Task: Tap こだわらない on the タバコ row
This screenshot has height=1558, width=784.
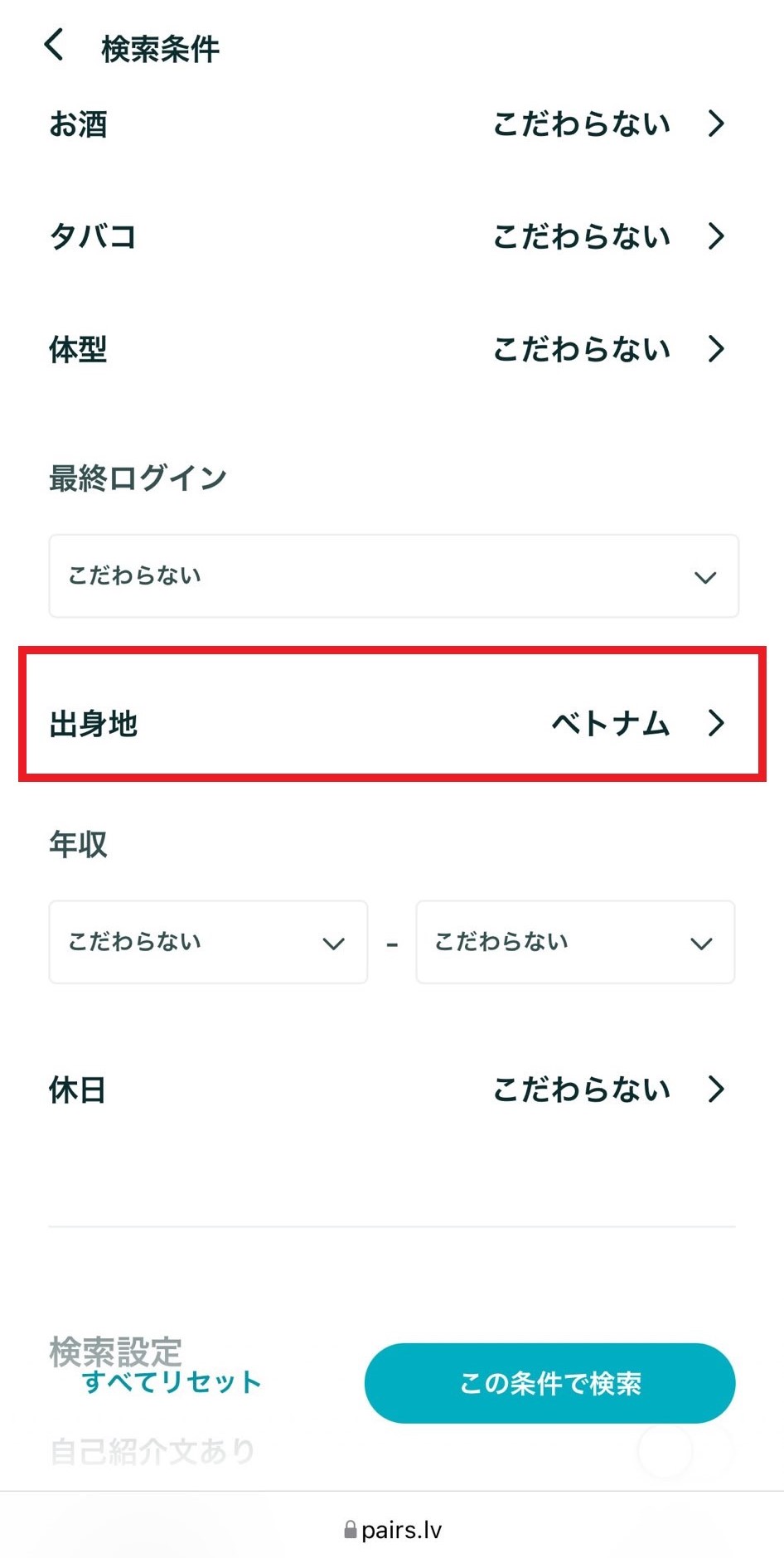Action: [582, 237]
